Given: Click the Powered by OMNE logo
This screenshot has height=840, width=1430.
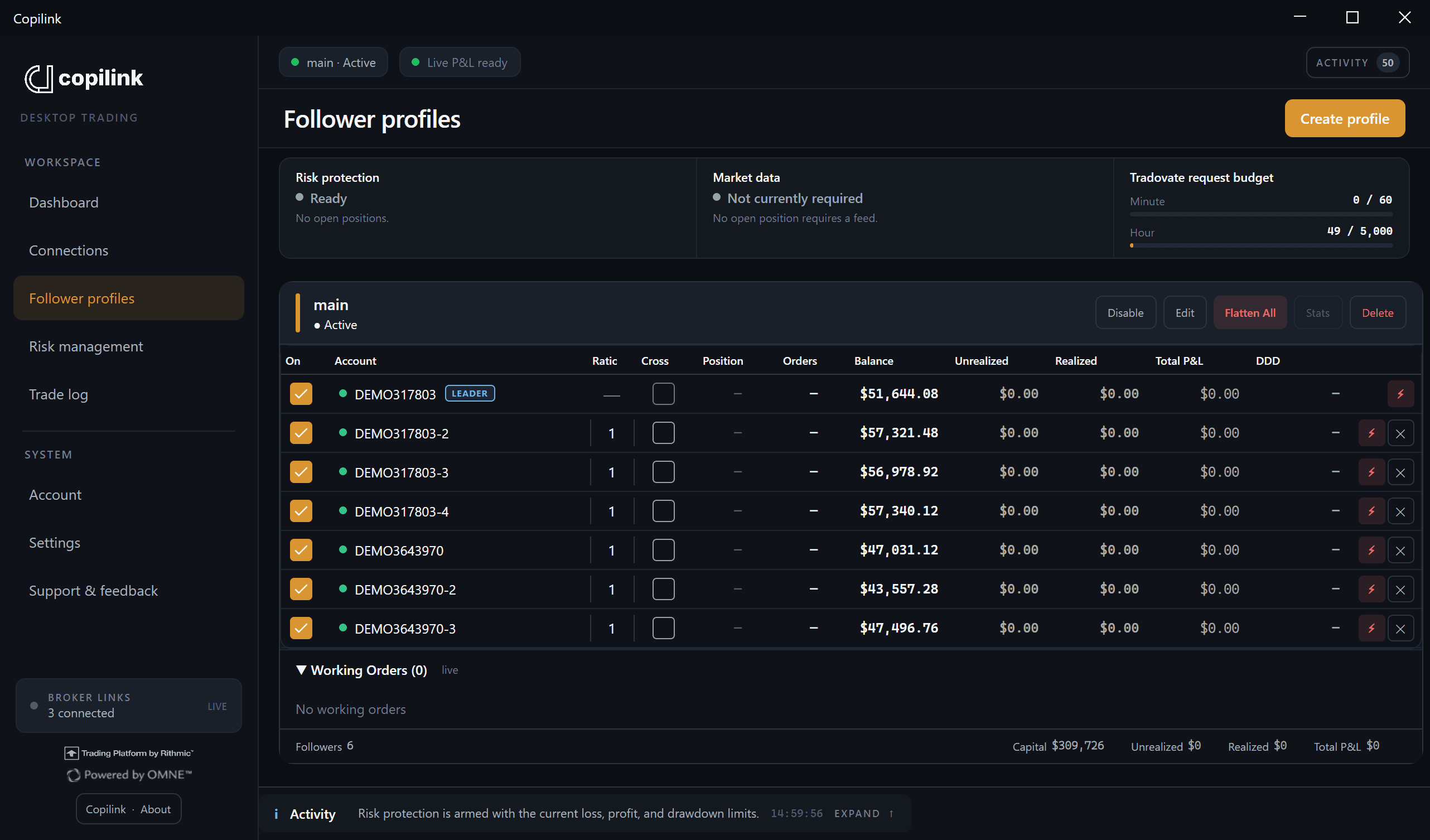Looking at the screenshot, I should pyautogui.click(x=129, y=775).
